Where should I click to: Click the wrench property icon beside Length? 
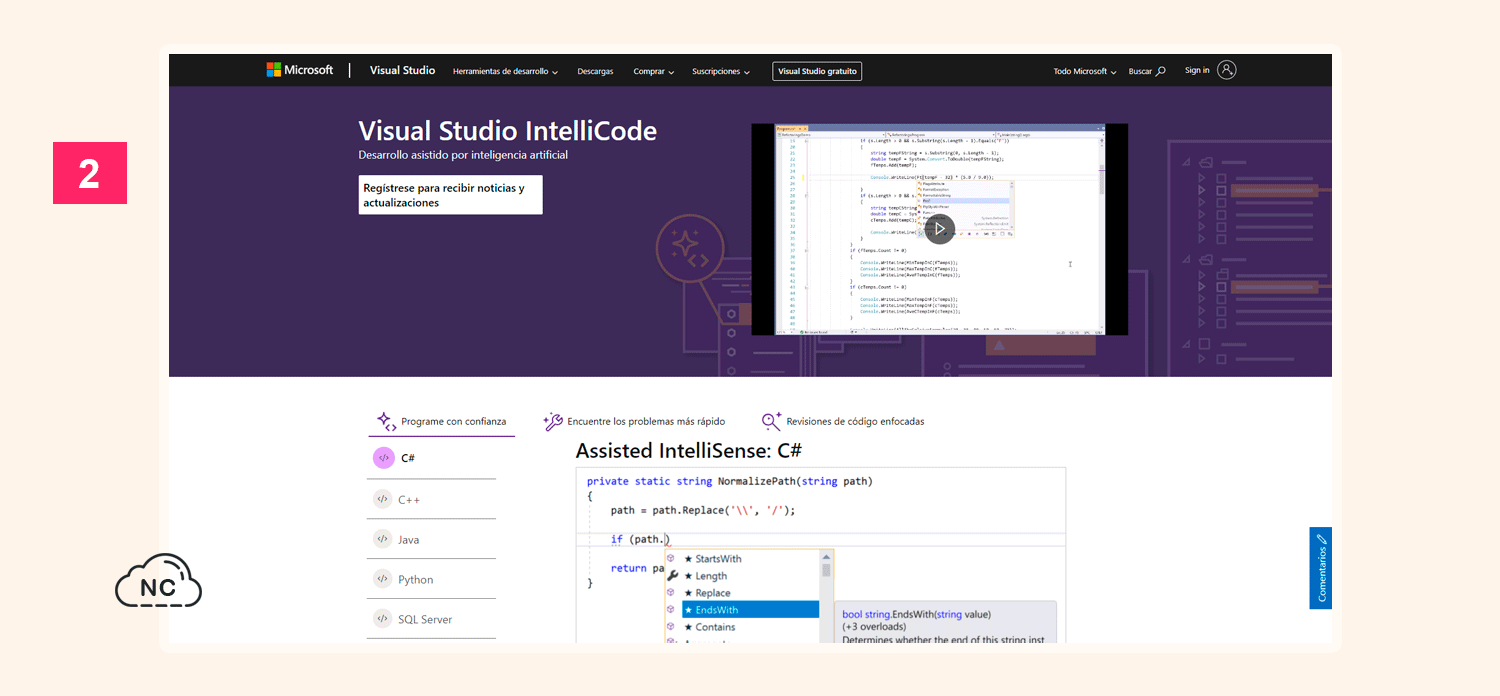pyautogui.click(x=672, y=576)
